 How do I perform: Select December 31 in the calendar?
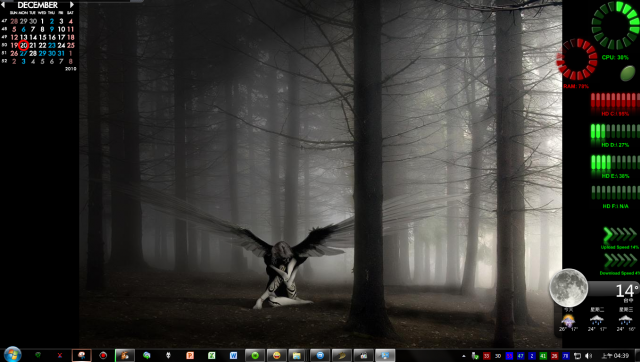(61, 53)
